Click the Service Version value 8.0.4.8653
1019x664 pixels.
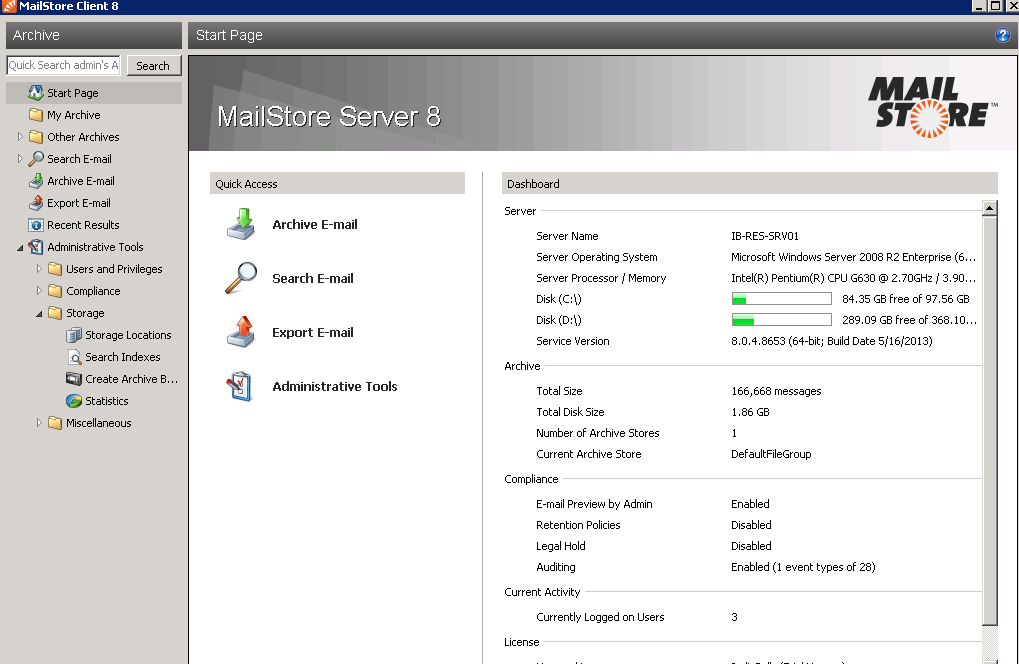[831, 341]
